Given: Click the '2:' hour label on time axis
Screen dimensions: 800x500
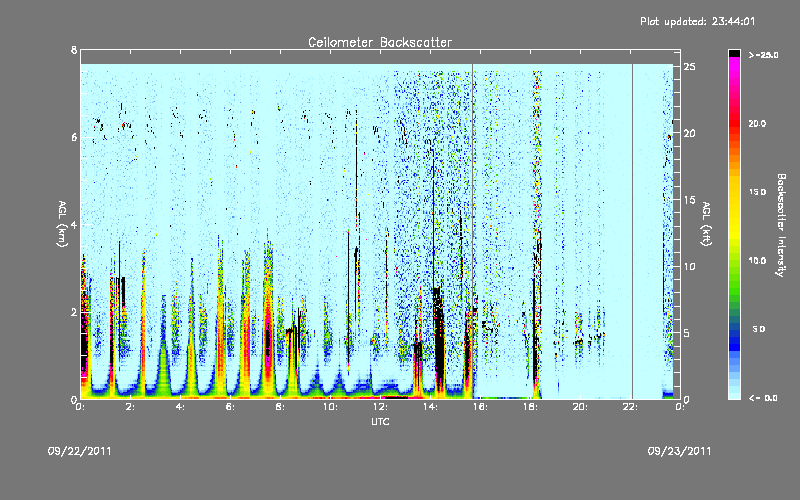Looking at the screenshot, I should [130, 407].
